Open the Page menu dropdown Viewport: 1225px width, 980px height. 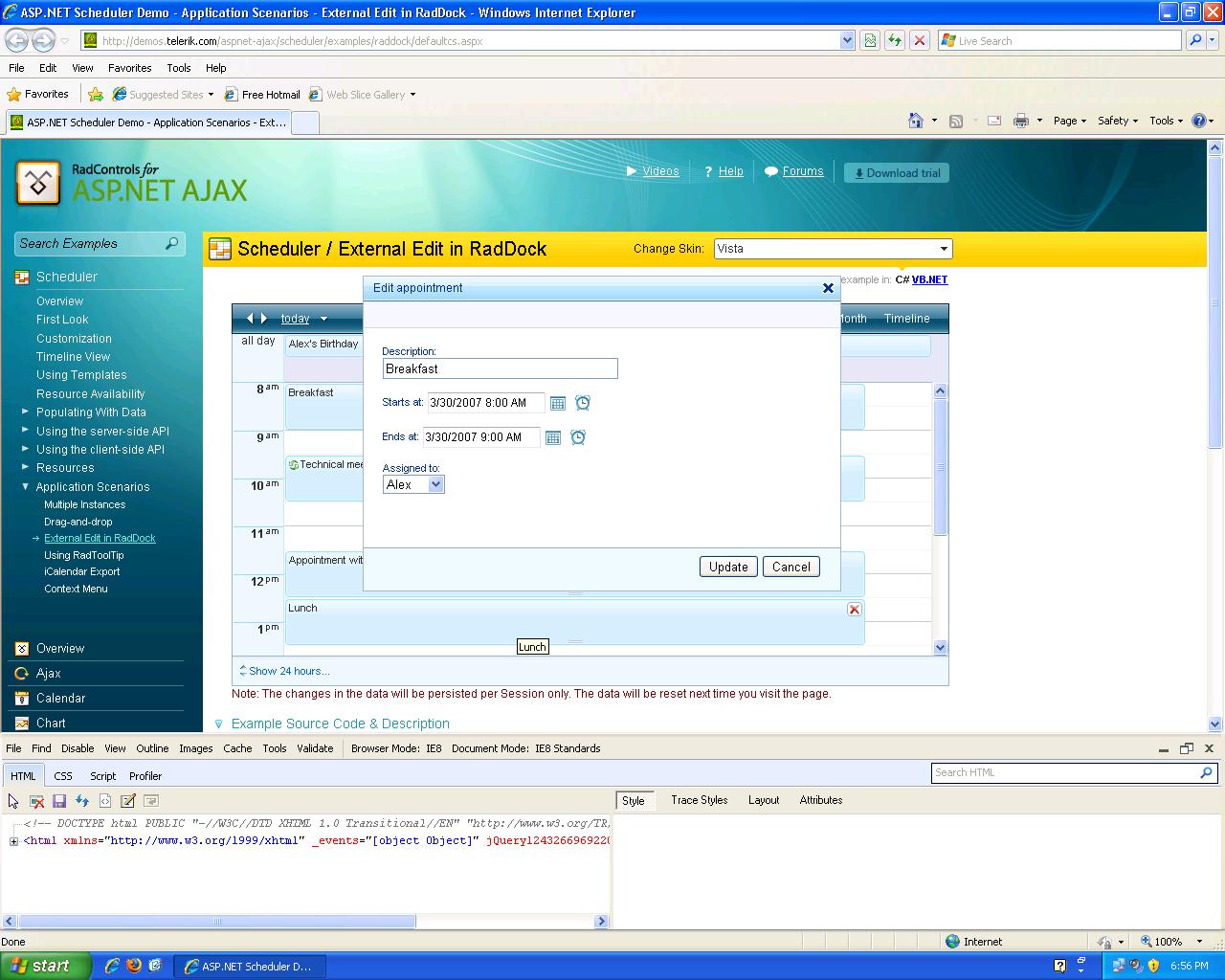(1070, 121)
